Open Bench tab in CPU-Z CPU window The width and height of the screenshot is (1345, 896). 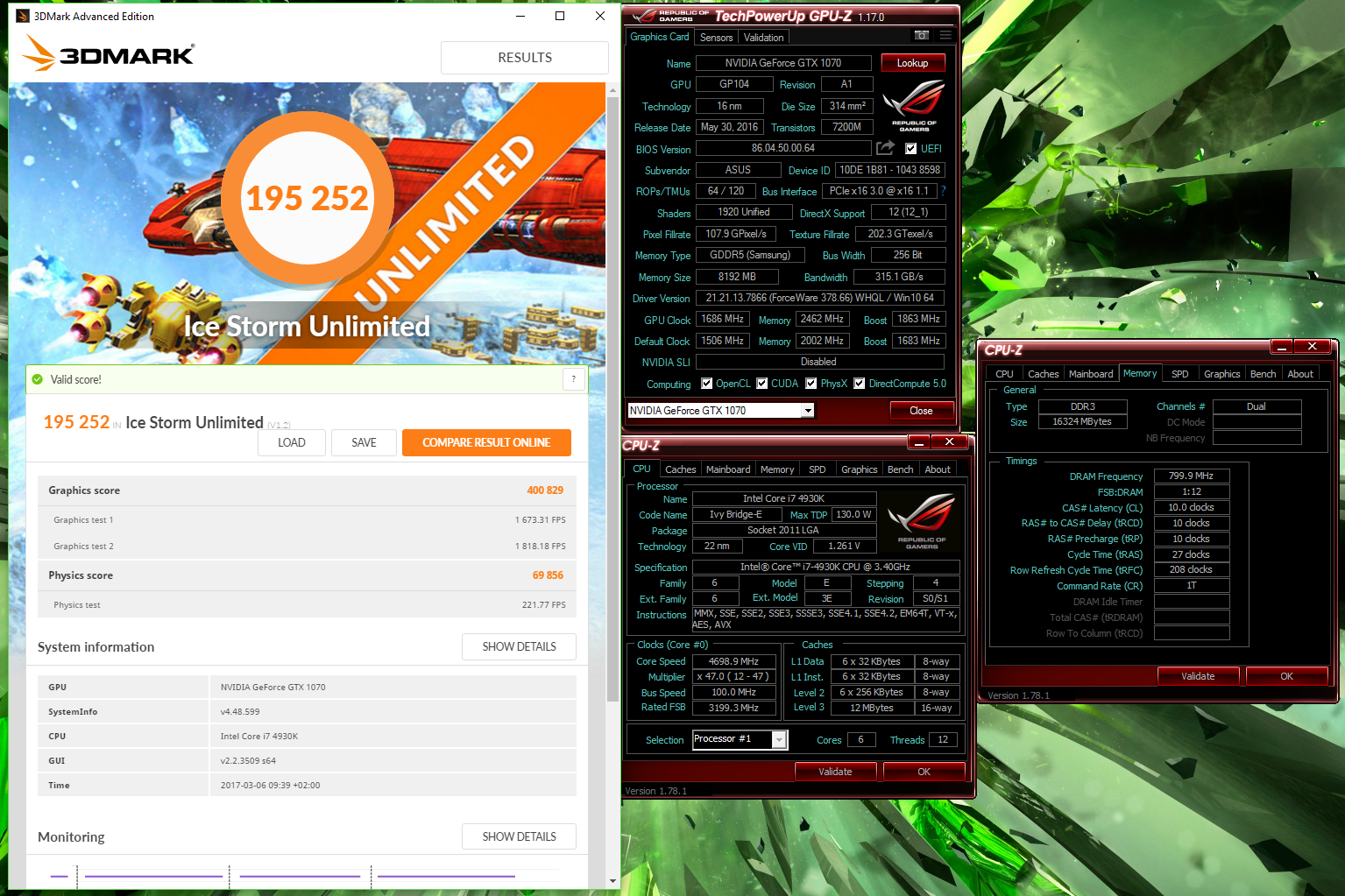click(900, 469)
